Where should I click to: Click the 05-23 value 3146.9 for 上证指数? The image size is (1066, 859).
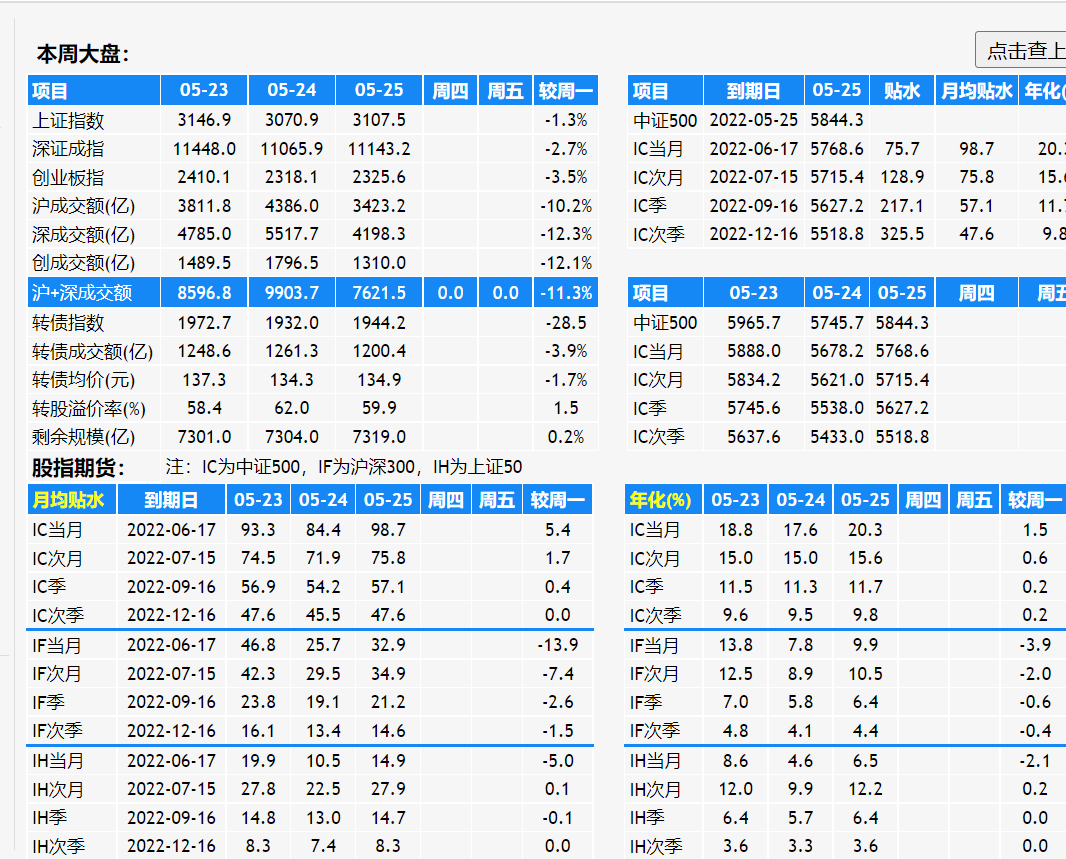[204, 120]
